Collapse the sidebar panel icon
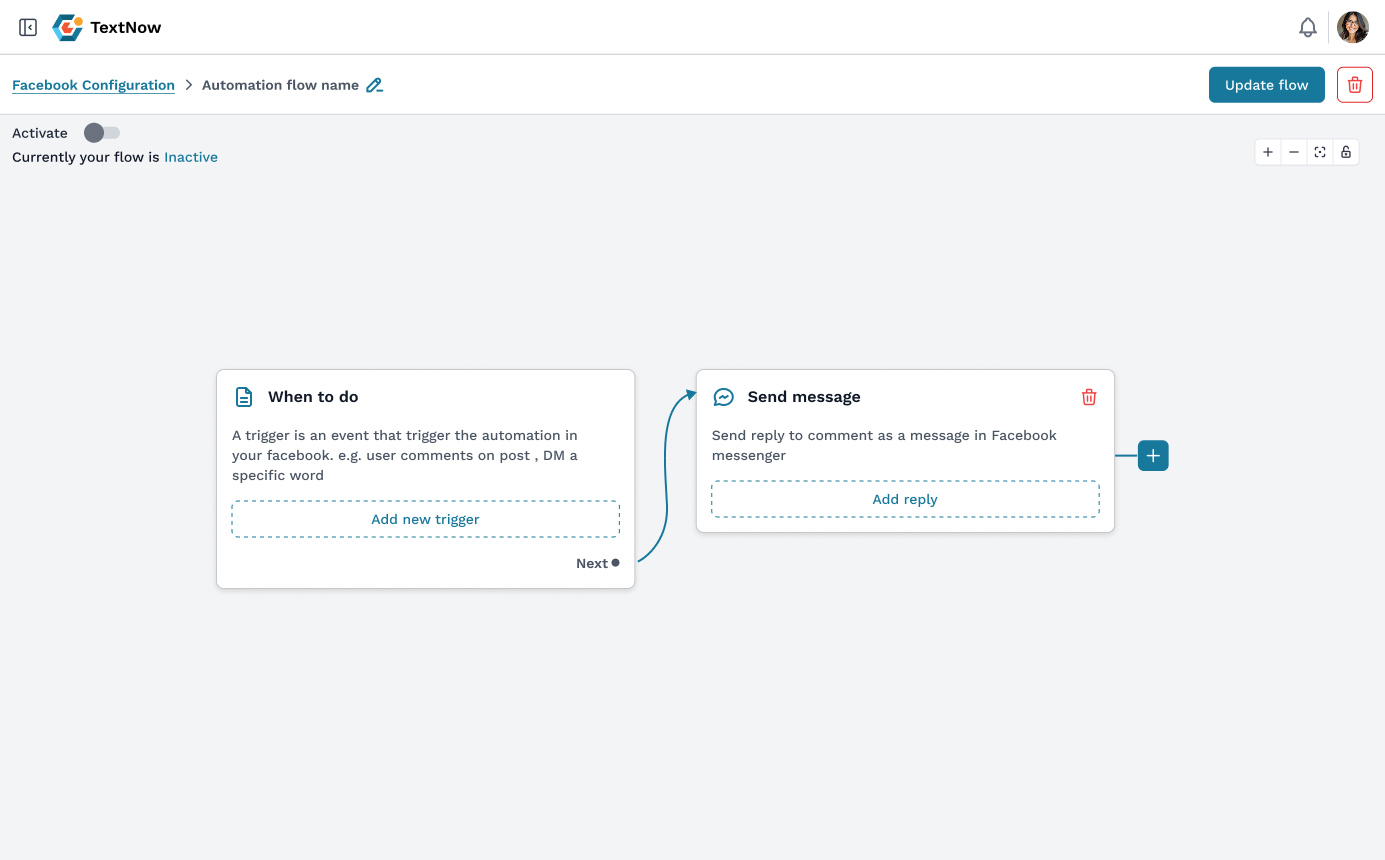Image resolution: width=1385 pixels, height=860 pixels. coord(28,28)
